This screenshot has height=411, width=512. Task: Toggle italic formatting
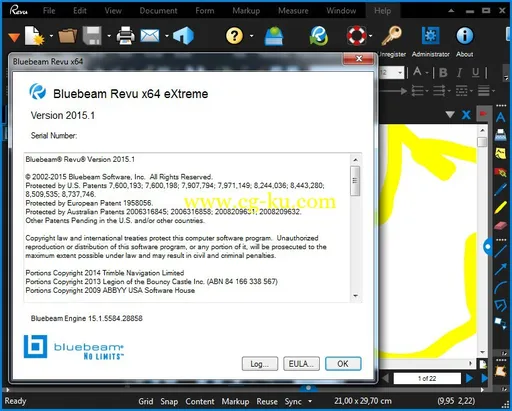[460, 72]
